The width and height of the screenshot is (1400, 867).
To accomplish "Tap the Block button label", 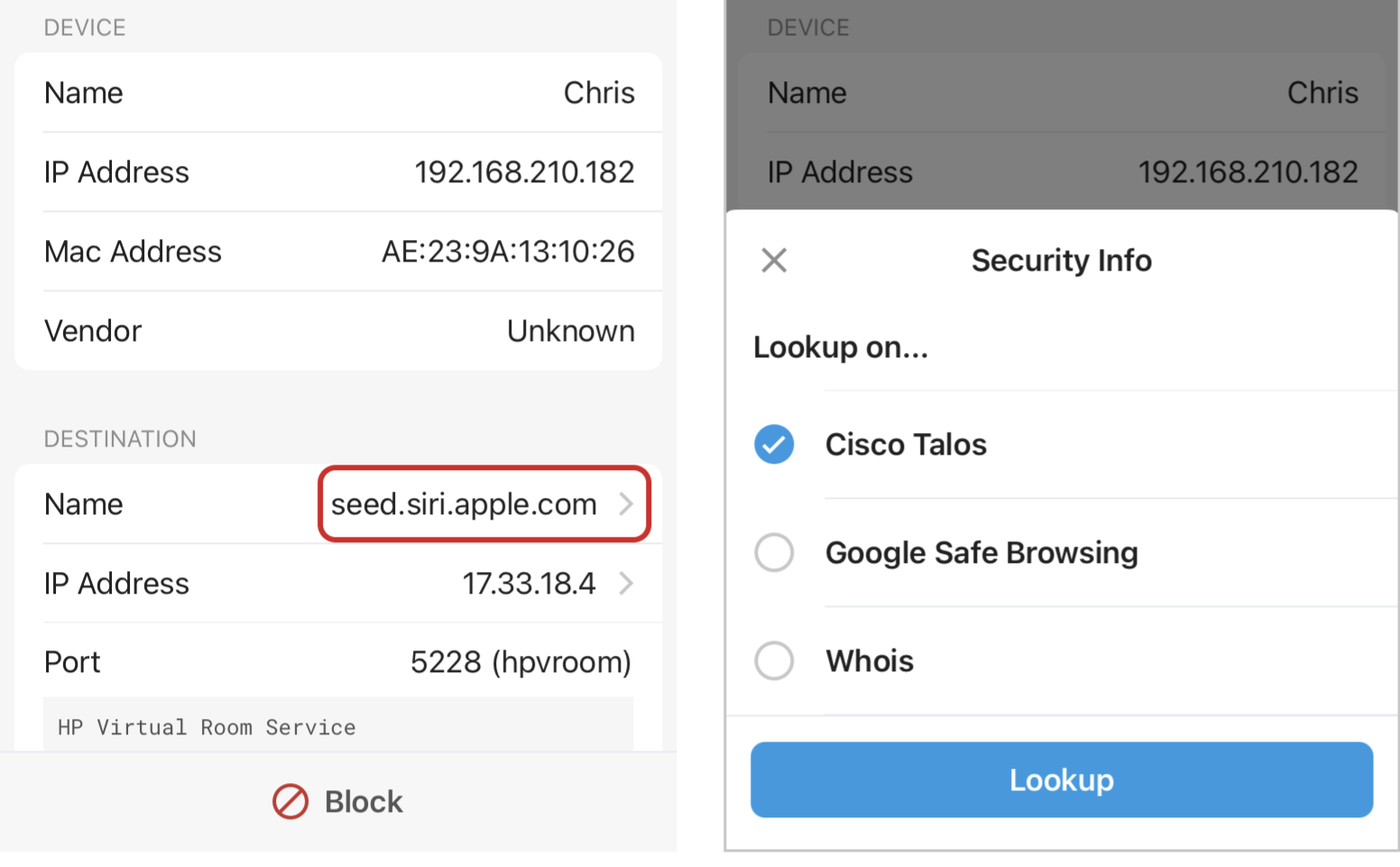I will coord(364,801).
